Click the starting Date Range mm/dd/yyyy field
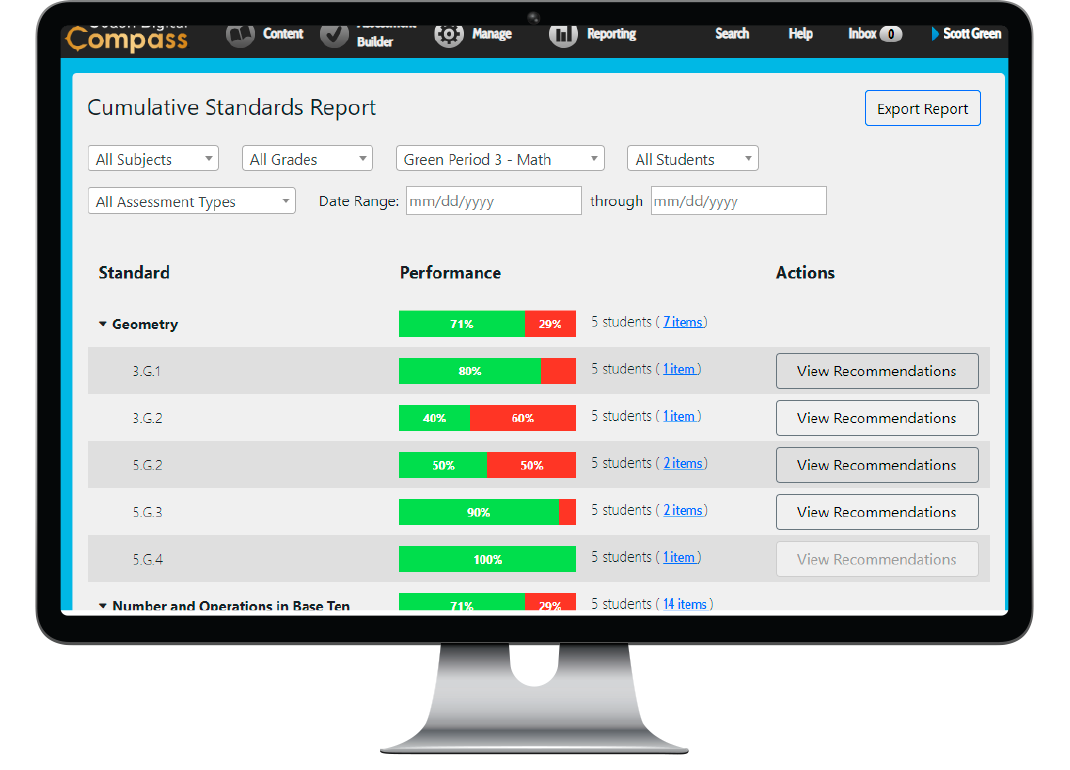The width and height of the screenshot is (1070, 770). pyautogui.click(x=493, y=200)
